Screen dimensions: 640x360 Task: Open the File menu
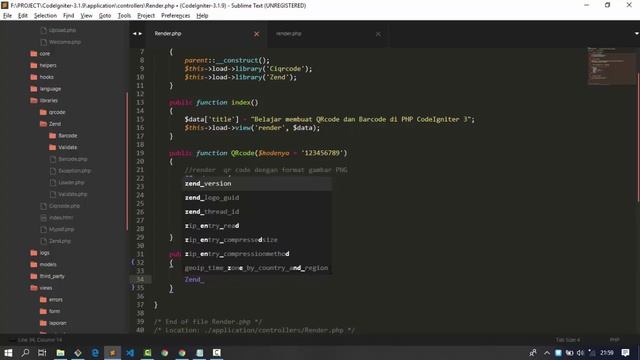[7, 16]
